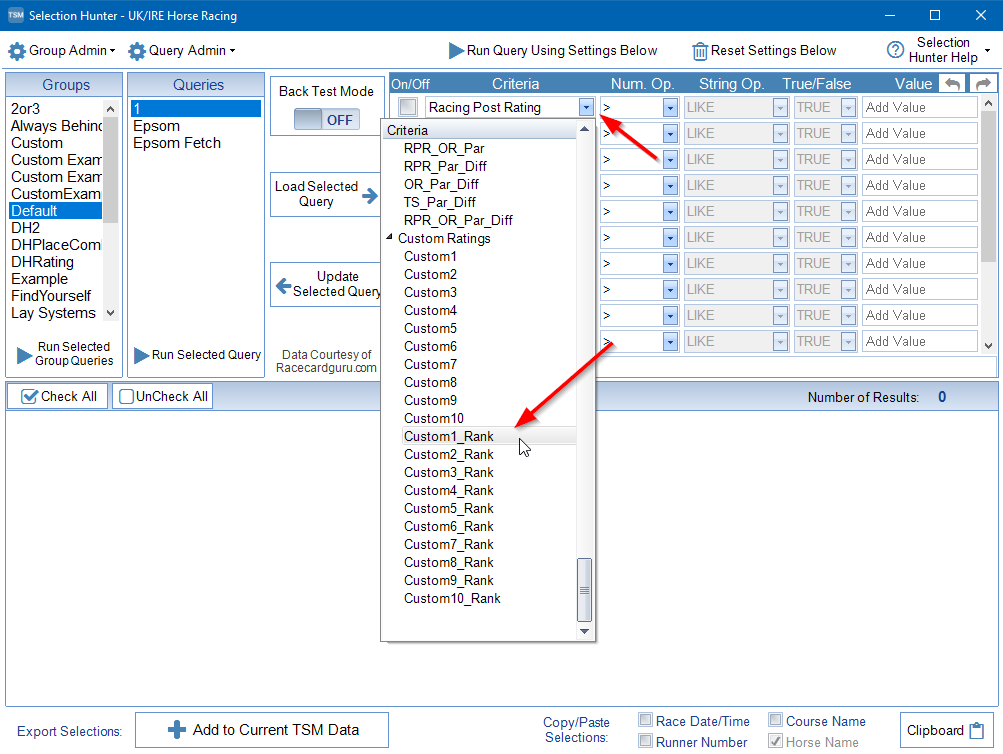The height and width of the screenshot is (754, 1003).
Task: Enable the Race Date/Time checkbox
Action: pyautogui.click(x=646, y=720)
